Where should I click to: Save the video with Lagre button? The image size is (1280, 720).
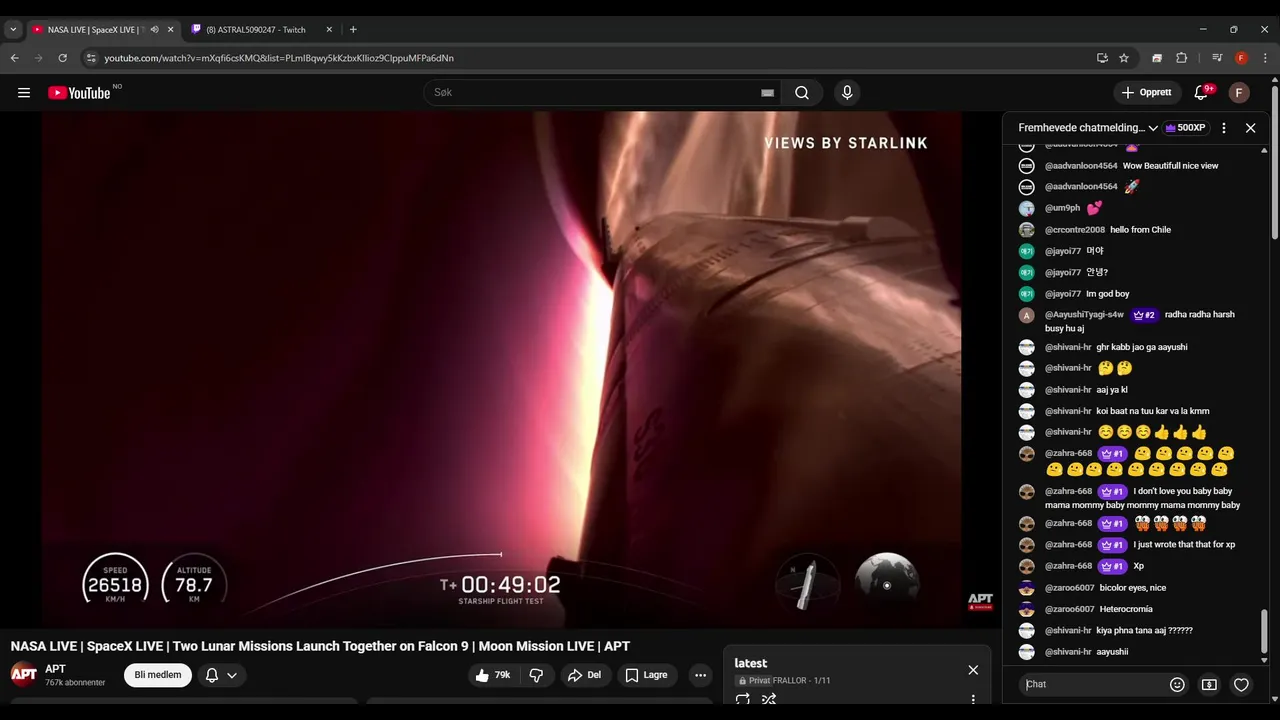646,675
